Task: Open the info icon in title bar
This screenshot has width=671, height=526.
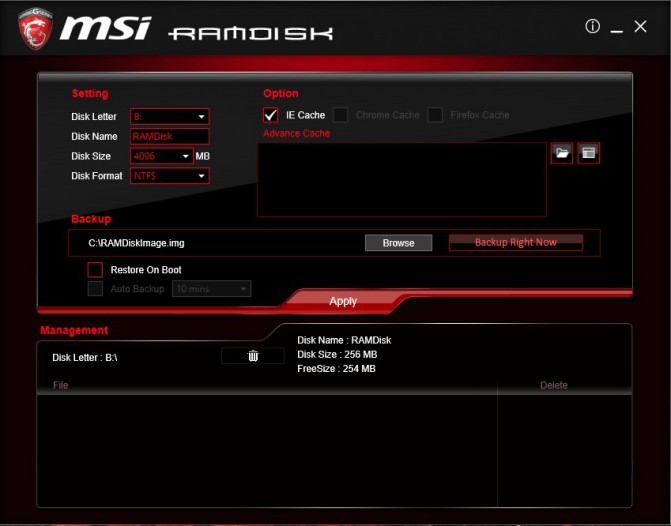Action: click(592, 27)
